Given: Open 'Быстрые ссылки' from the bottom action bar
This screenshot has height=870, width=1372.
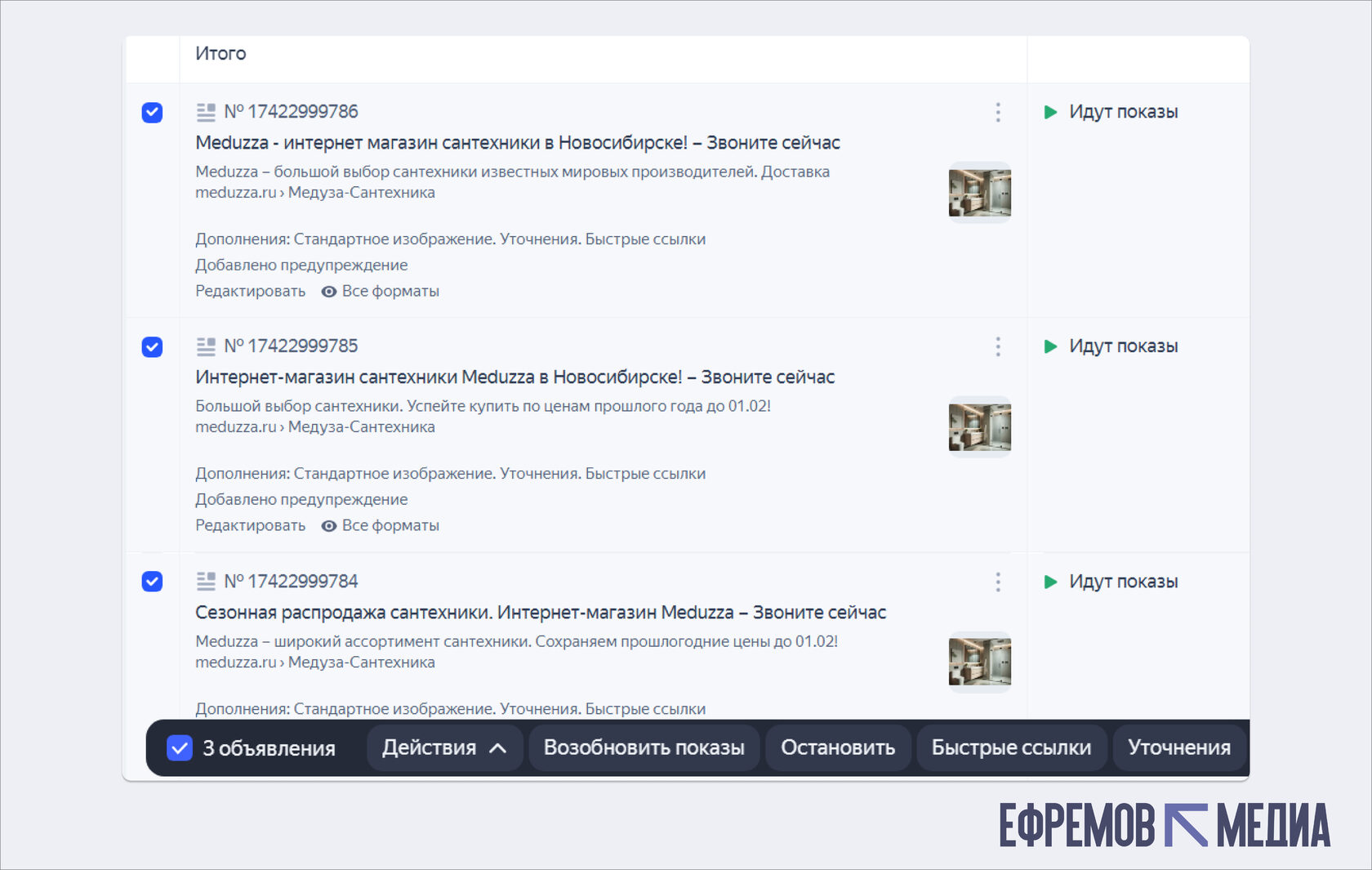Looking at the screenshot, I should [1011, 747].
